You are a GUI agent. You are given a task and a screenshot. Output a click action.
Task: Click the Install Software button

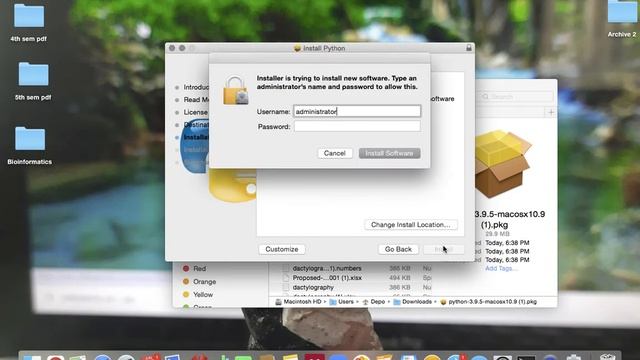pos(389,153)
